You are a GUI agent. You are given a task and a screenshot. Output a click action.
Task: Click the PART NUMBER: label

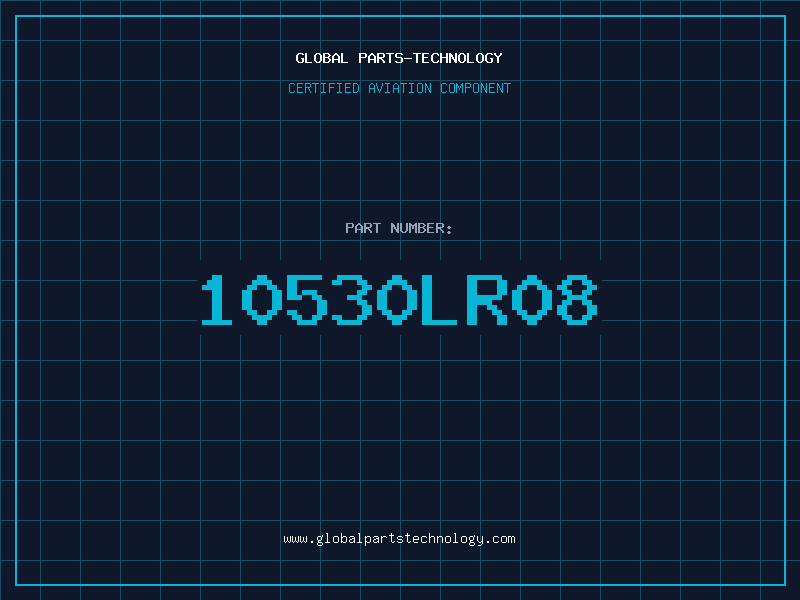[x=399, y=228]
